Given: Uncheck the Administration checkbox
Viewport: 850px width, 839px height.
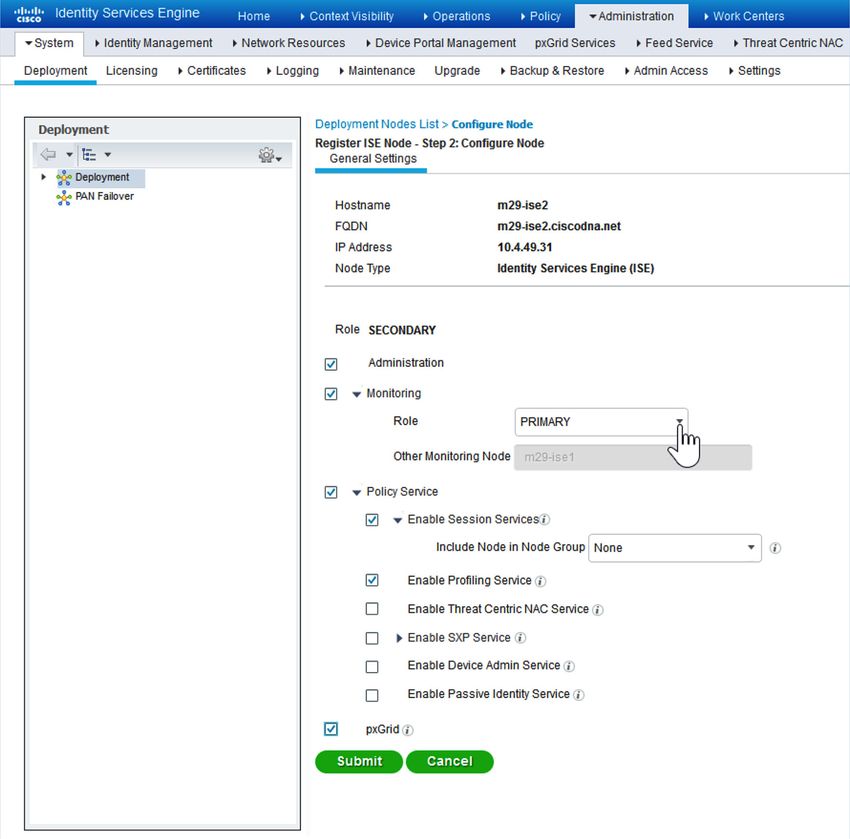Looking at the screenshot, I should pos(331,364).
